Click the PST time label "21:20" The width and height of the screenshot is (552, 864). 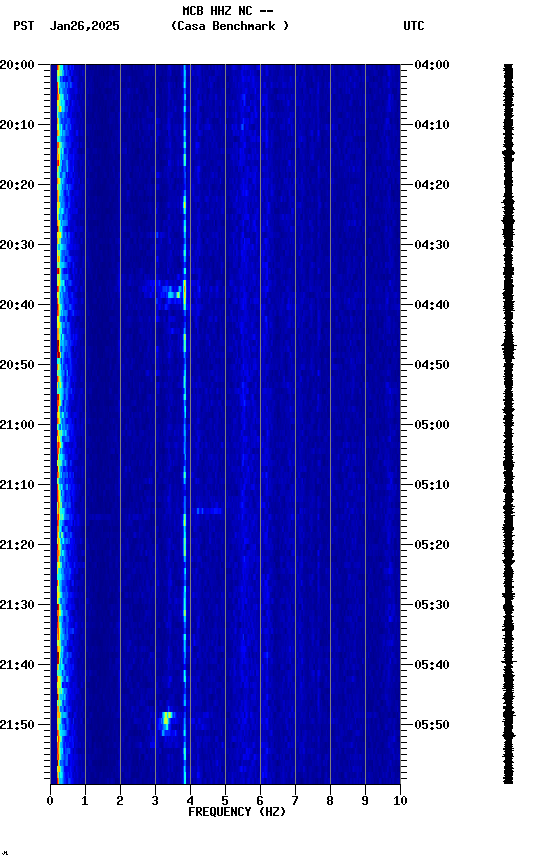click(x=17, y=546)
